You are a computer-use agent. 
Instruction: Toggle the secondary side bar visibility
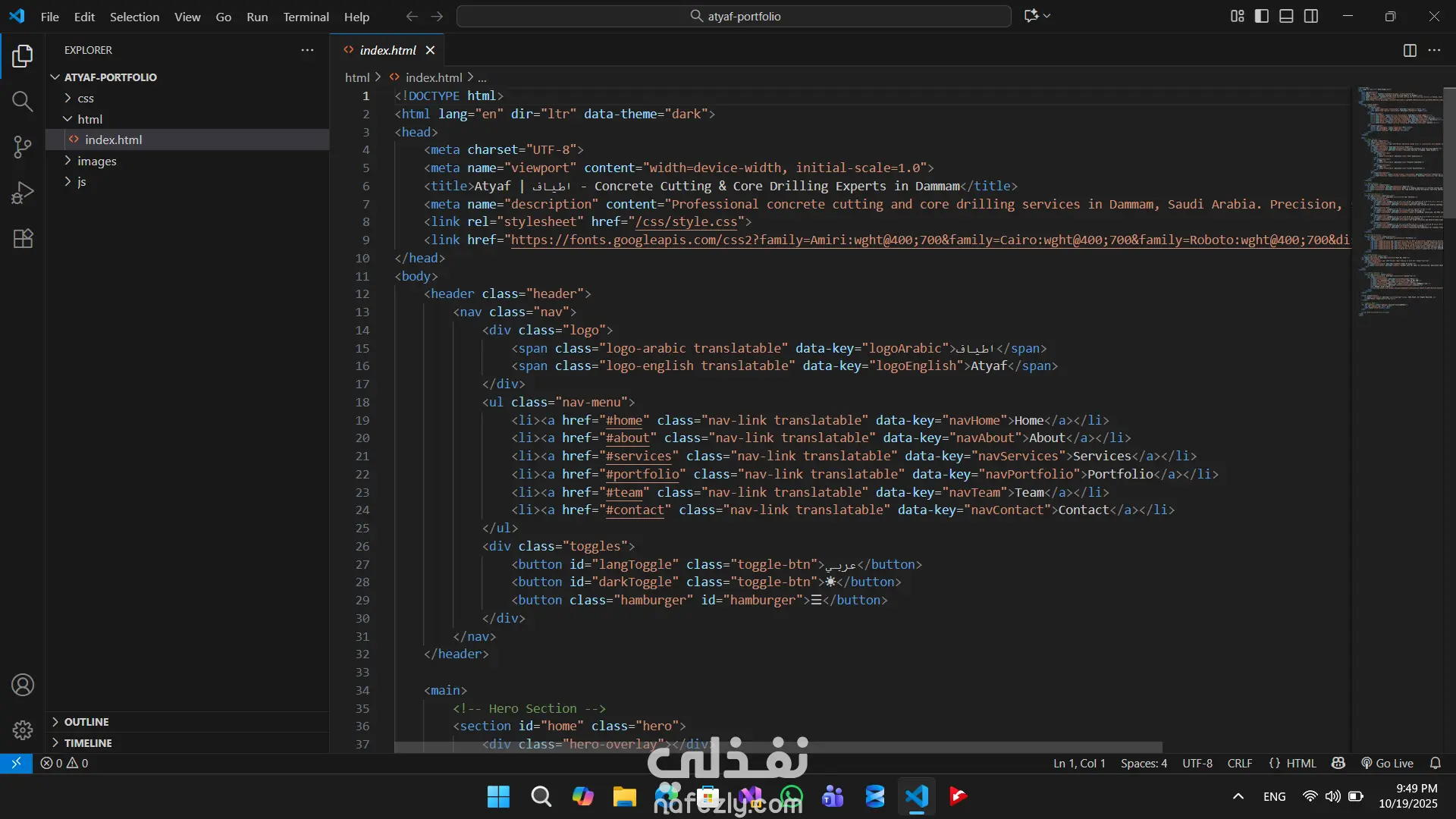coord(1311,16)
